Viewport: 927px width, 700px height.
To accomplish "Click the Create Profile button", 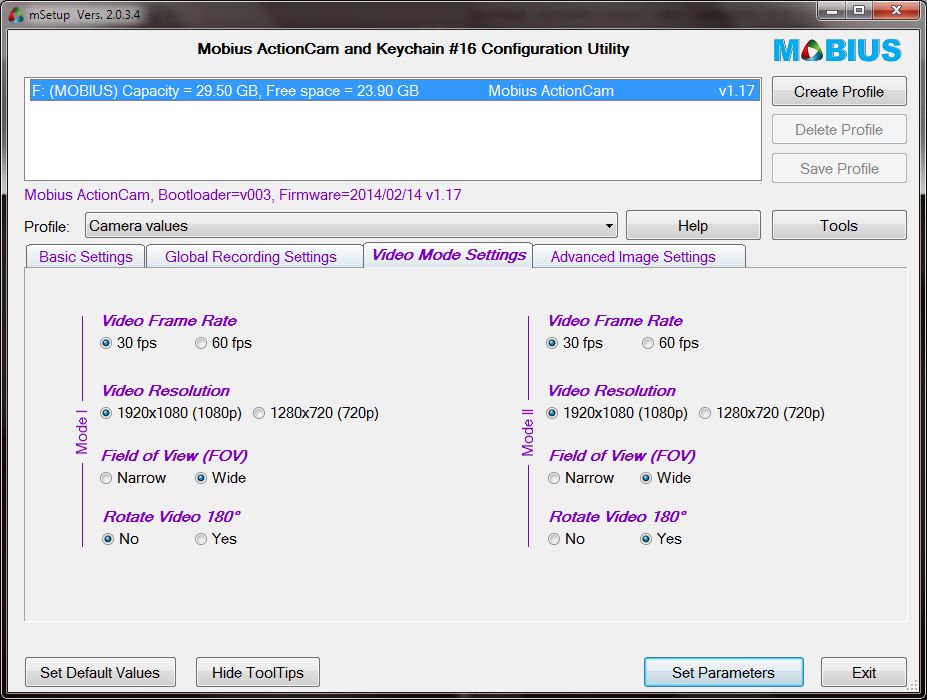I will pyautogui.click(x=839, y=91).
